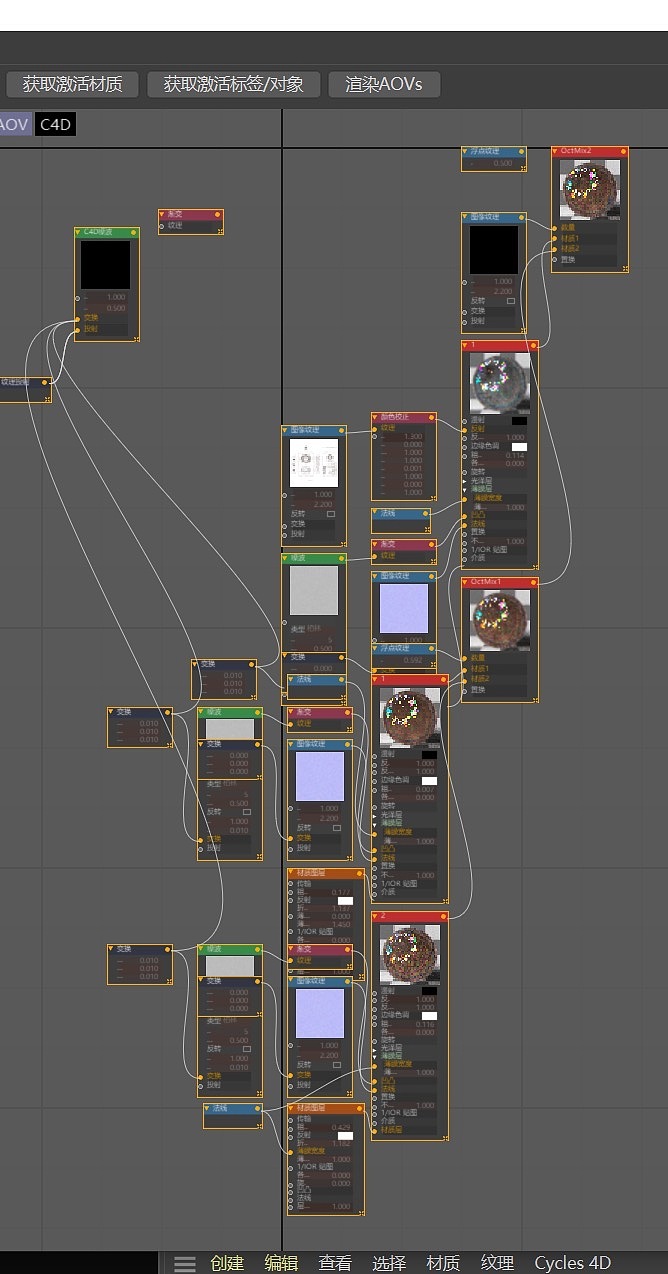This screenshot has height=1274, width=668.
Task: Open the 查看 menu
Action: pos(335,1263)
